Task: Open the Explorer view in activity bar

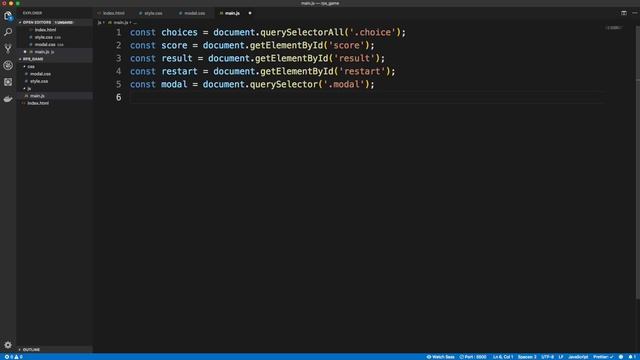Action: tap(8, 16)
